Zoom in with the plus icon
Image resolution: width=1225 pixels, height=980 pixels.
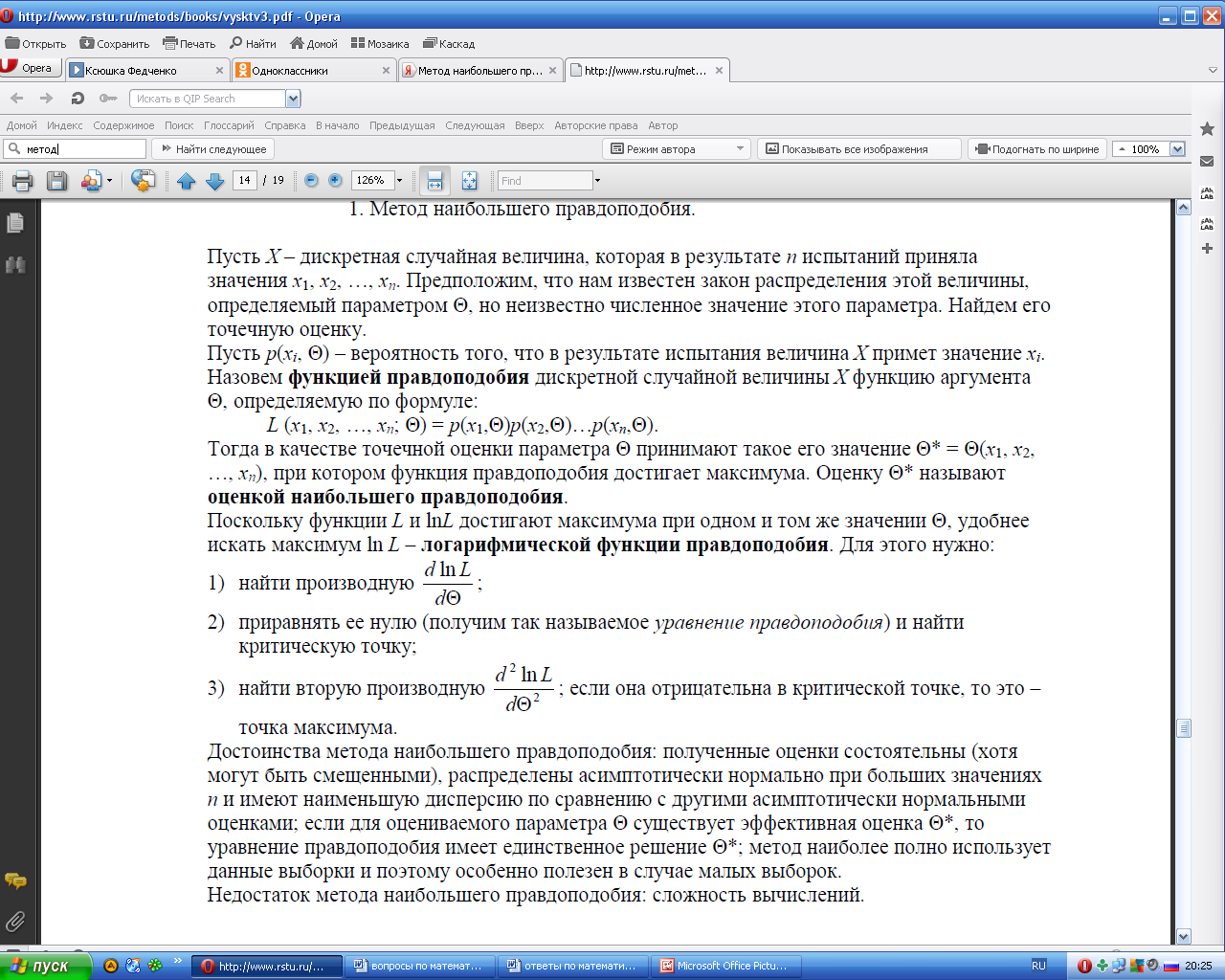tap(335, 180)
